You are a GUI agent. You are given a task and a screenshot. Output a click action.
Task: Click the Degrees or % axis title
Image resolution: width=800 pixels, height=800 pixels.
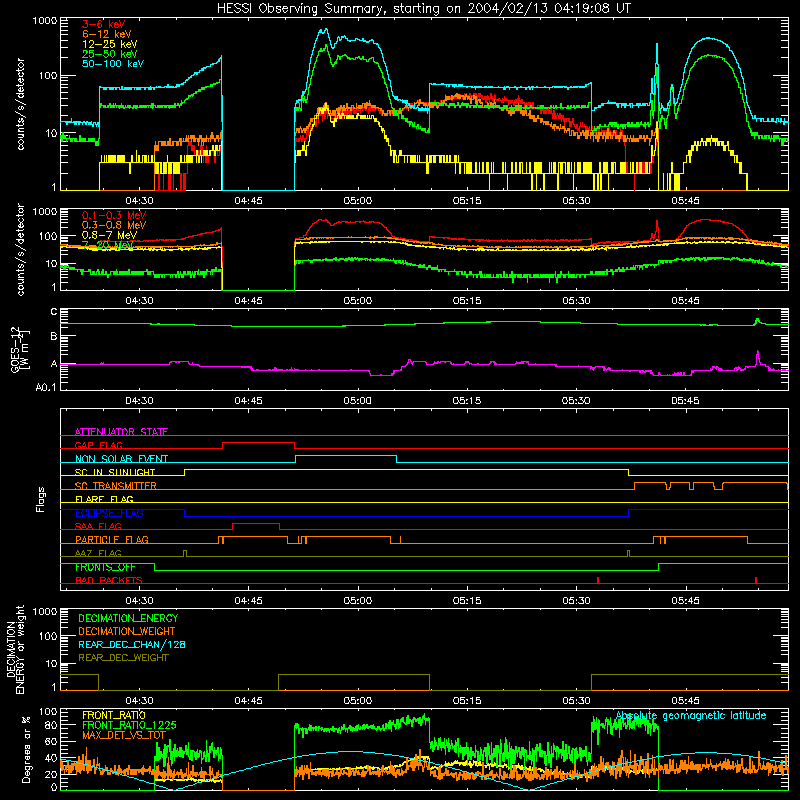pyautogui.click(x=27, y=749)
